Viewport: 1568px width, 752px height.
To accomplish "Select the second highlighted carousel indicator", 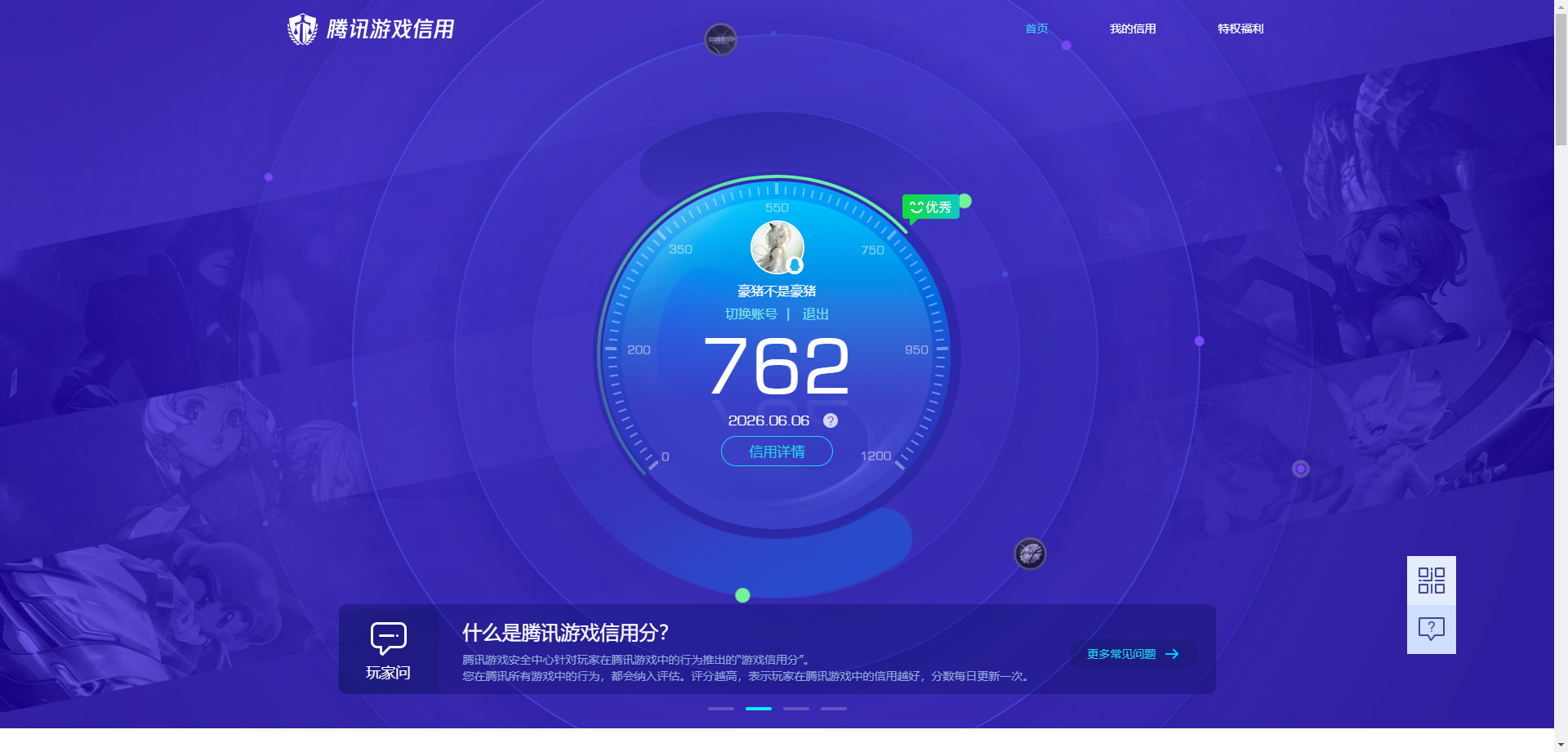I will [x=759, y=709].
